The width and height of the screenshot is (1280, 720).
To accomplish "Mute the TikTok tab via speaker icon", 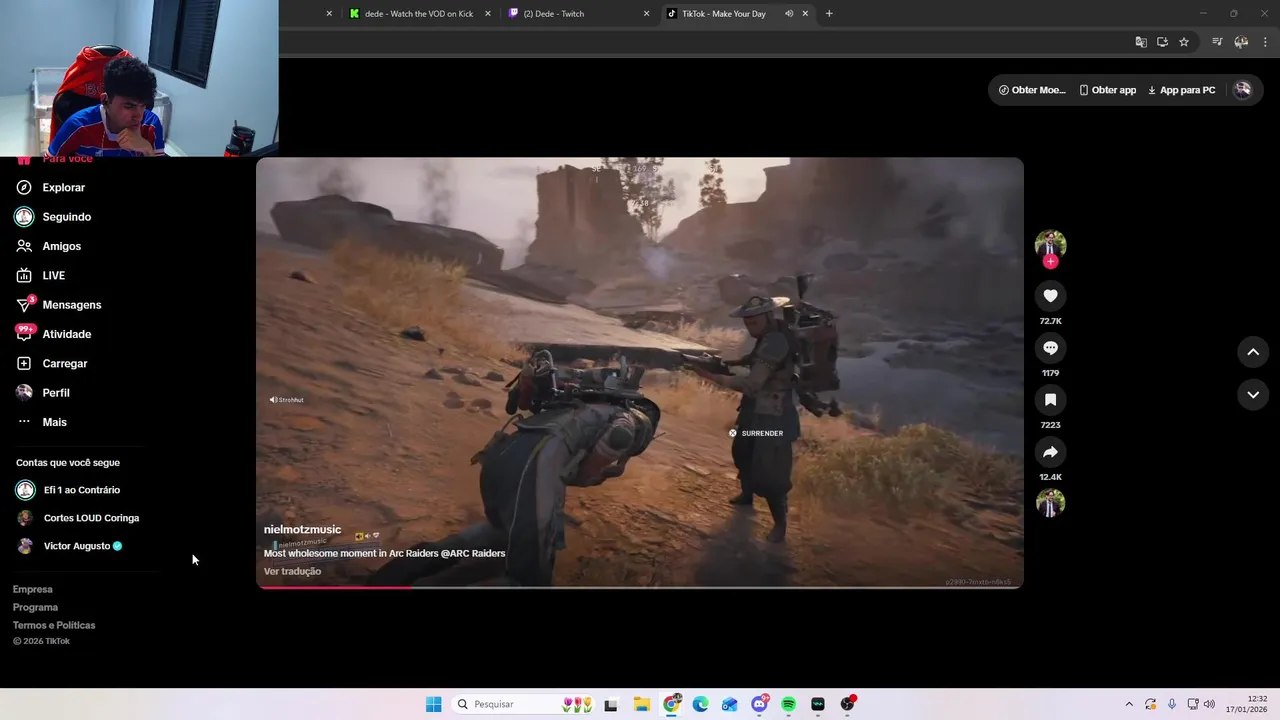I will 789,14.
